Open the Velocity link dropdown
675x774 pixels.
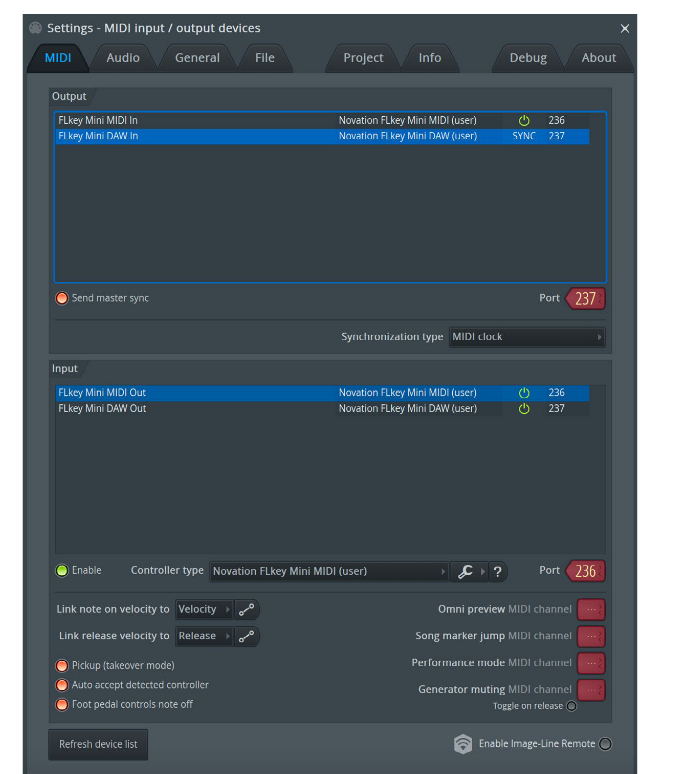[204, 610]
